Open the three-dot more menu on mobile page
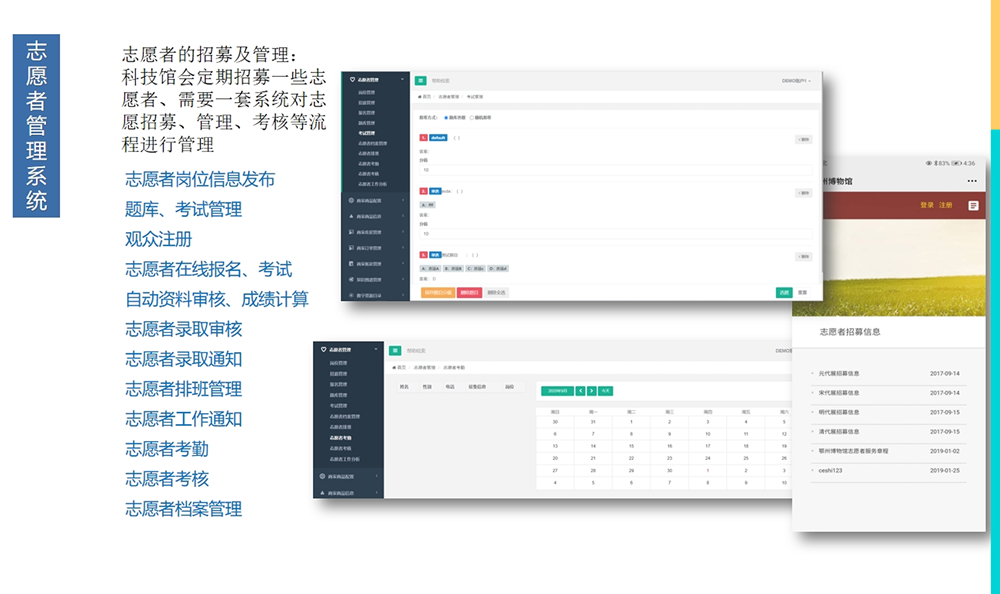Screen dimensions: 1000x594 (x=972, y=181)
